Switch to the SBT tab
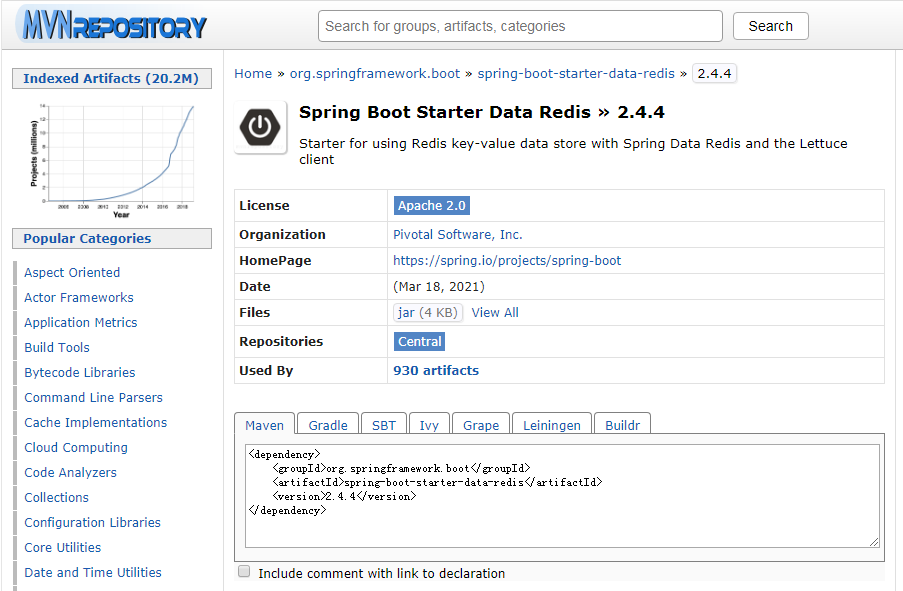Image resolution: width=903 pixels, height=591 pixels. 384,425
